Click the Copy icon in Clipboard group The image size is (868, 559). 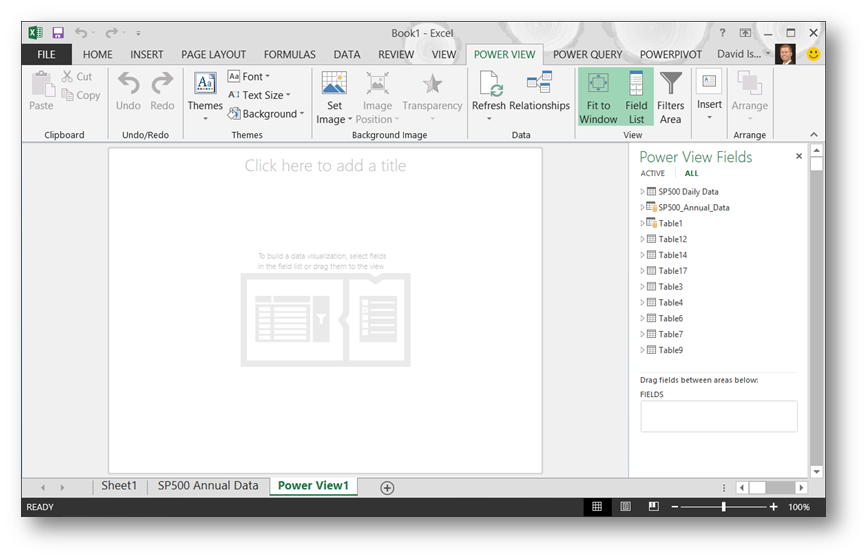tap(68, 95)
